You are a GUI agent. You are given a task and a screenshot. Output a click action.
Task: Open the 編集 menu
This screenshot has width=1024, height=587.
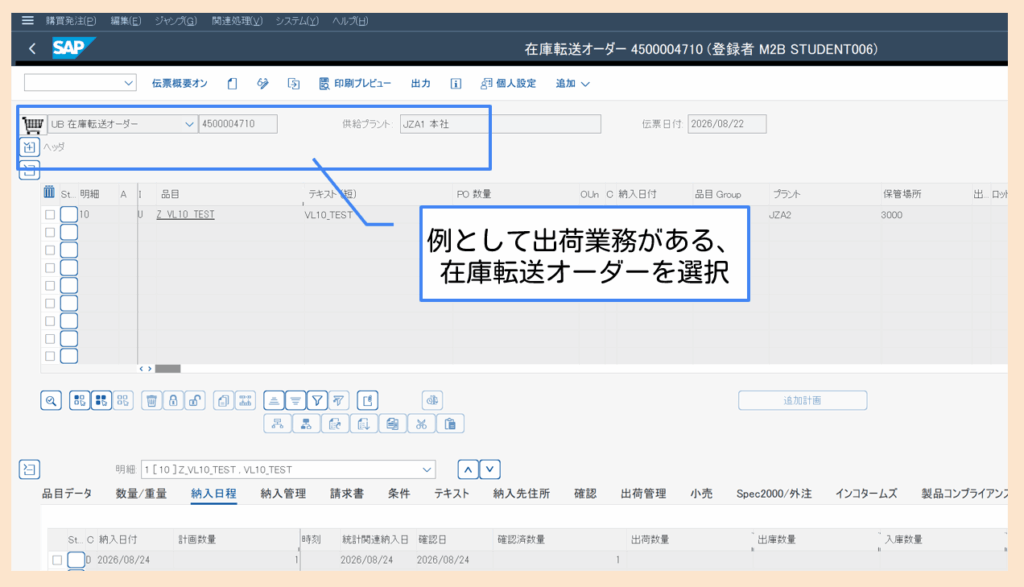pyautogui.click(x=125, y=21)
